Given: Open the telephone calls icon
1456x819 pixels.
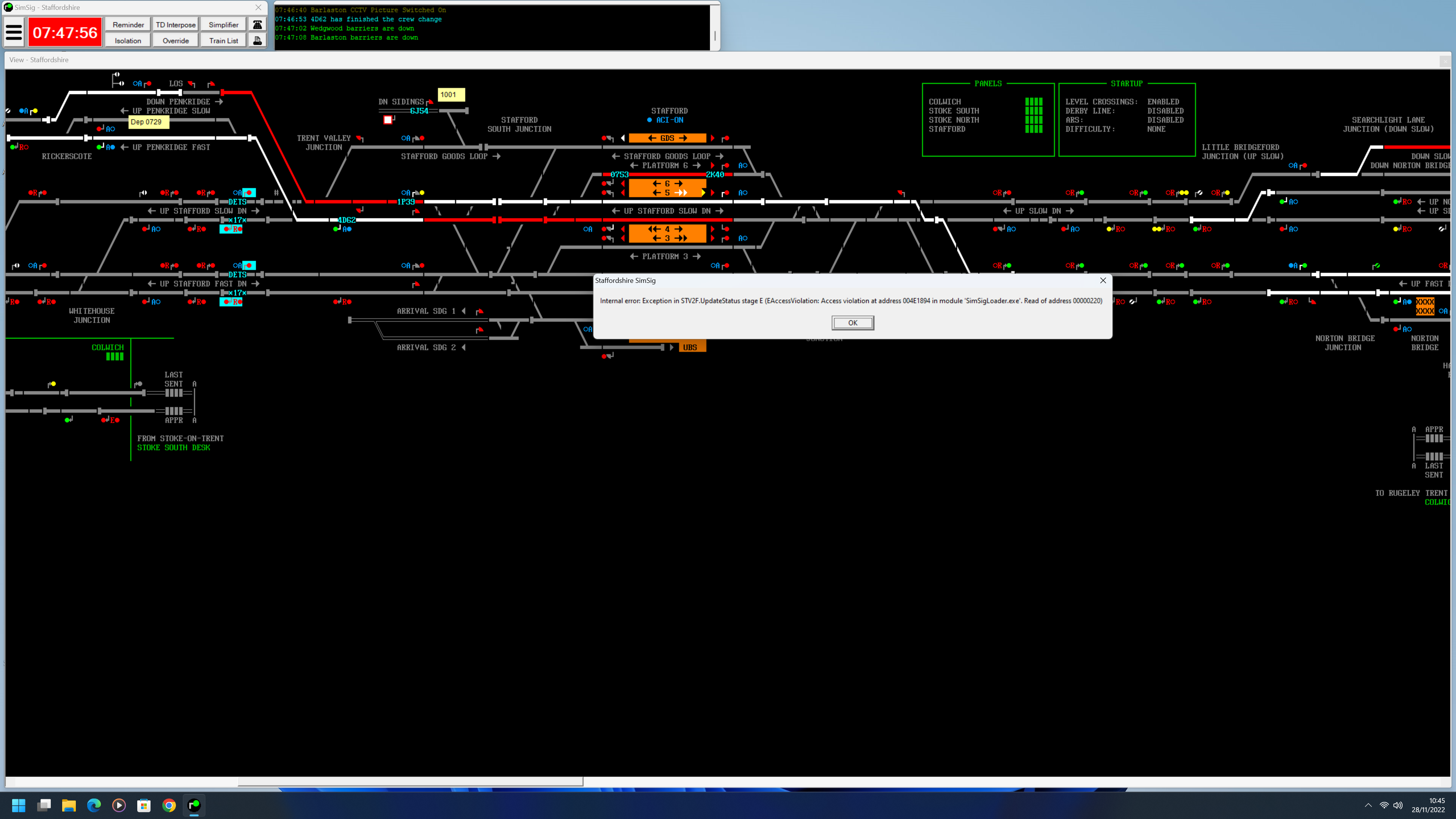Looking at the screenshot, I should pyautogui.click(x=258, y=24).
